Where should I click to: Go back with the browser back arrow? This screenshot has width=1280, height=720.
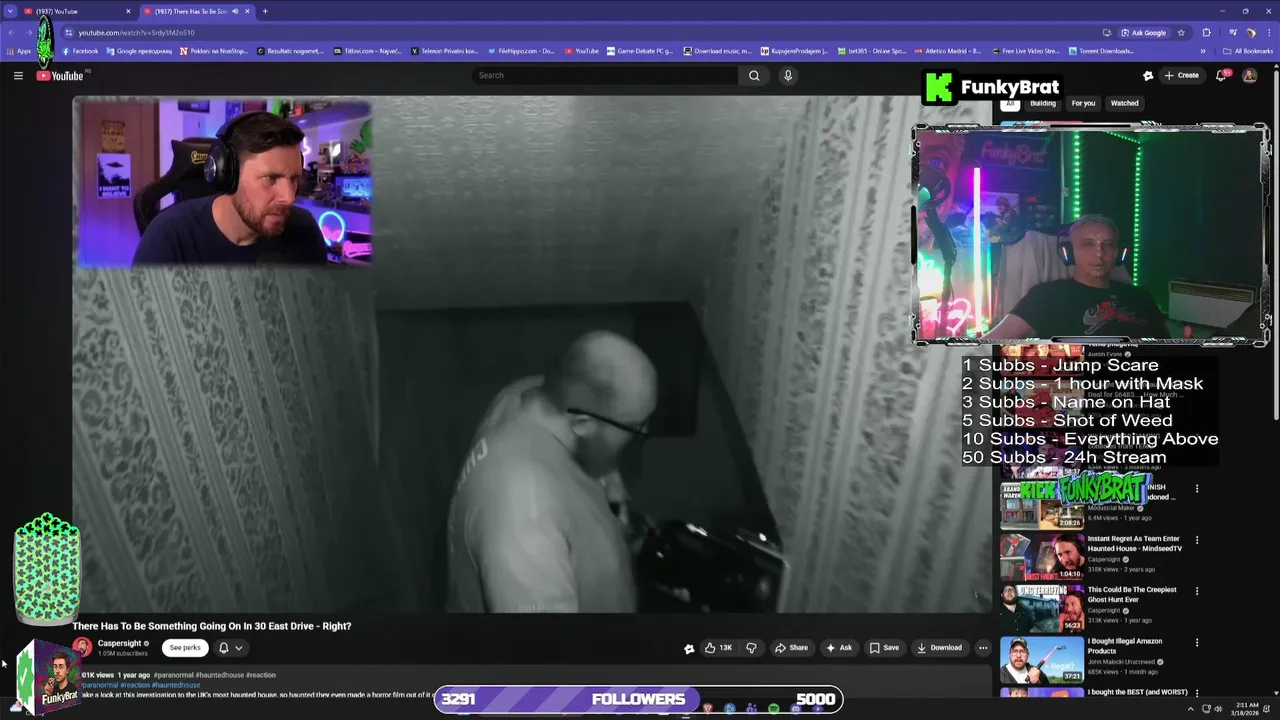pyautogui.click(x=11, y=32)
